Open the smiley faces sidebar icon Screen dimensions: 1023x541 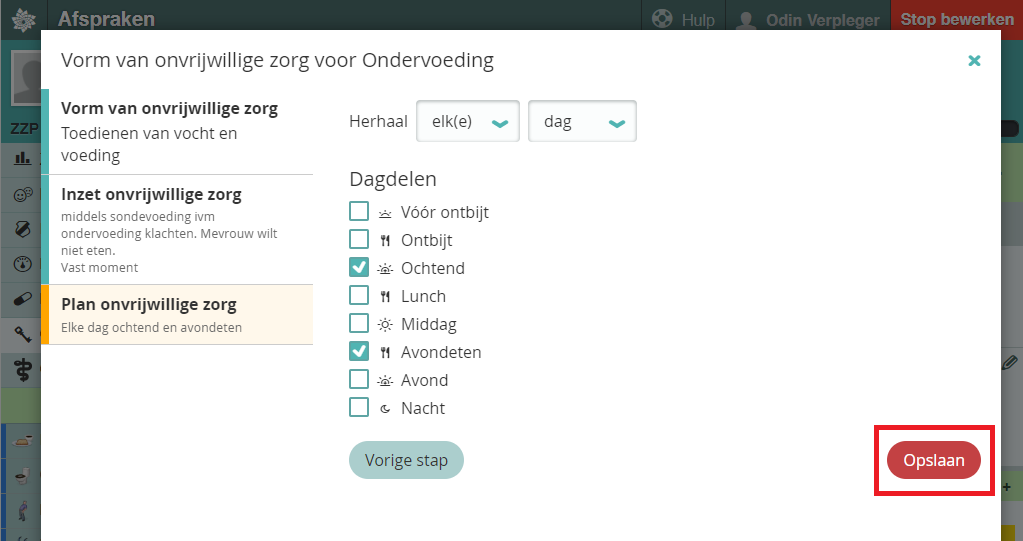(x=21, y=195)
